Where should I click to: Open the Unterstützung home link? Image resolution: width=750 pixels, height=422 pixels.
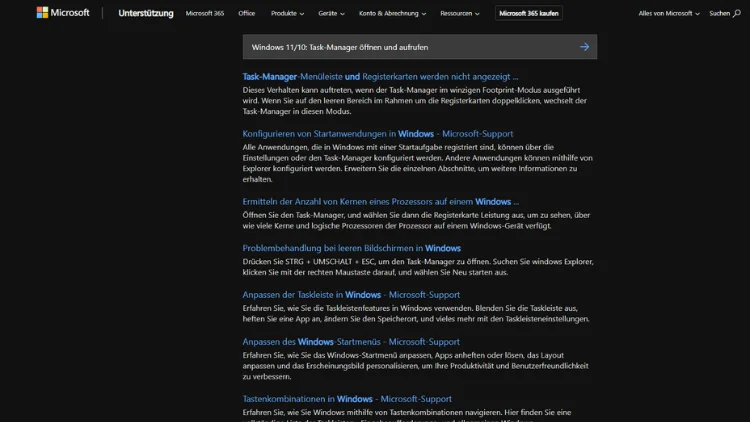pyautogui.click(x=146, y=13)
